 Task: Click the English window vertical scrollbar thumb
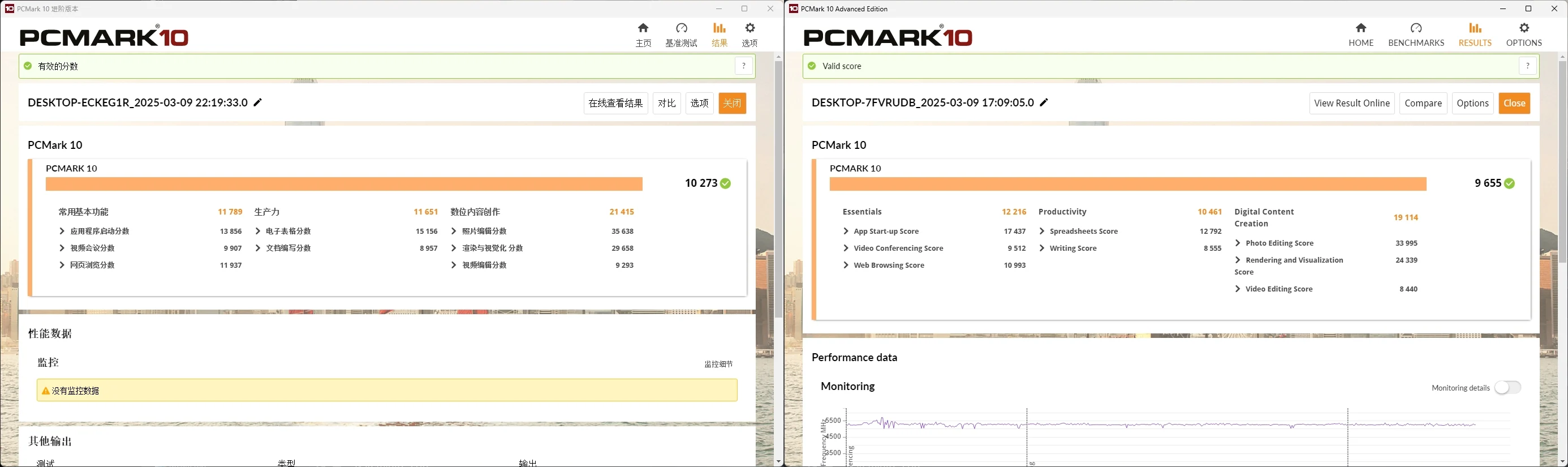point(1562,161)
